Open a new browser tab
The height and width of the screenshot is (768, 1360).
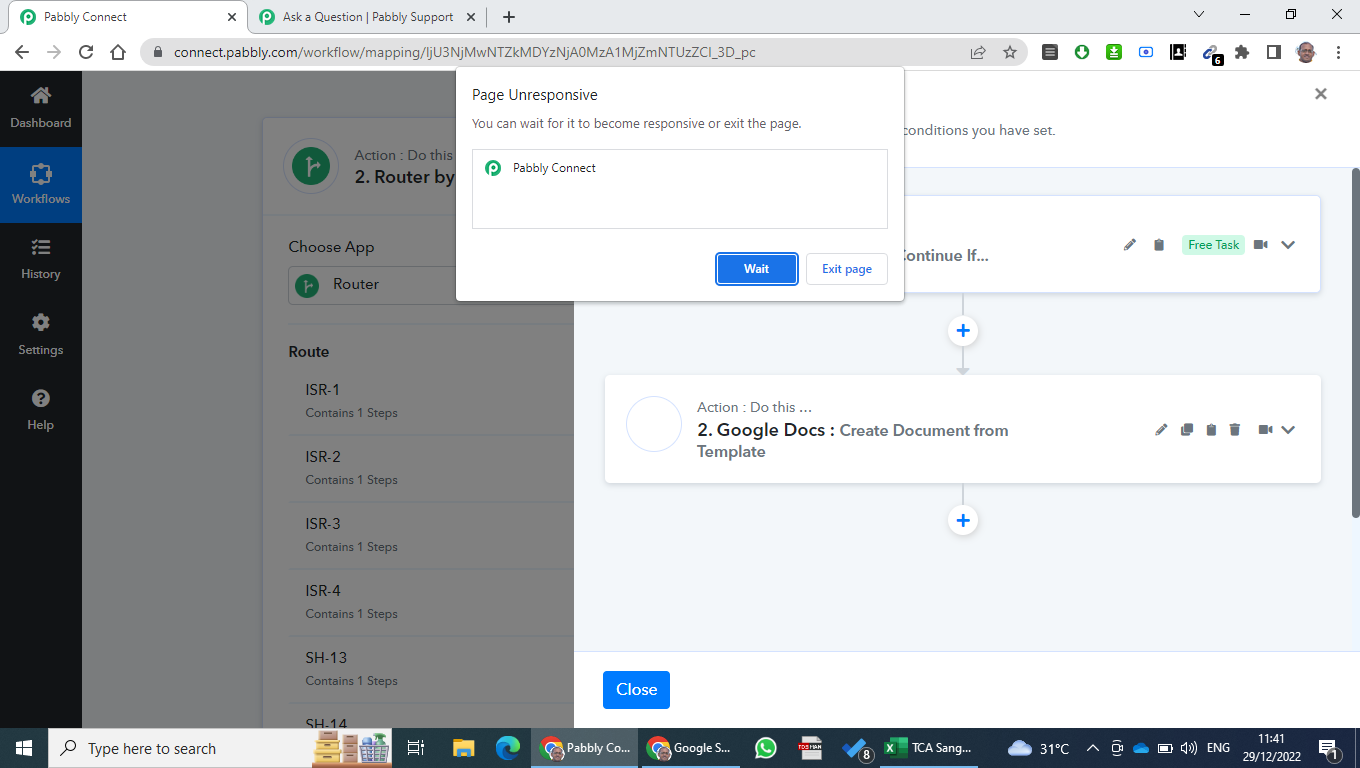coord(509,17)
